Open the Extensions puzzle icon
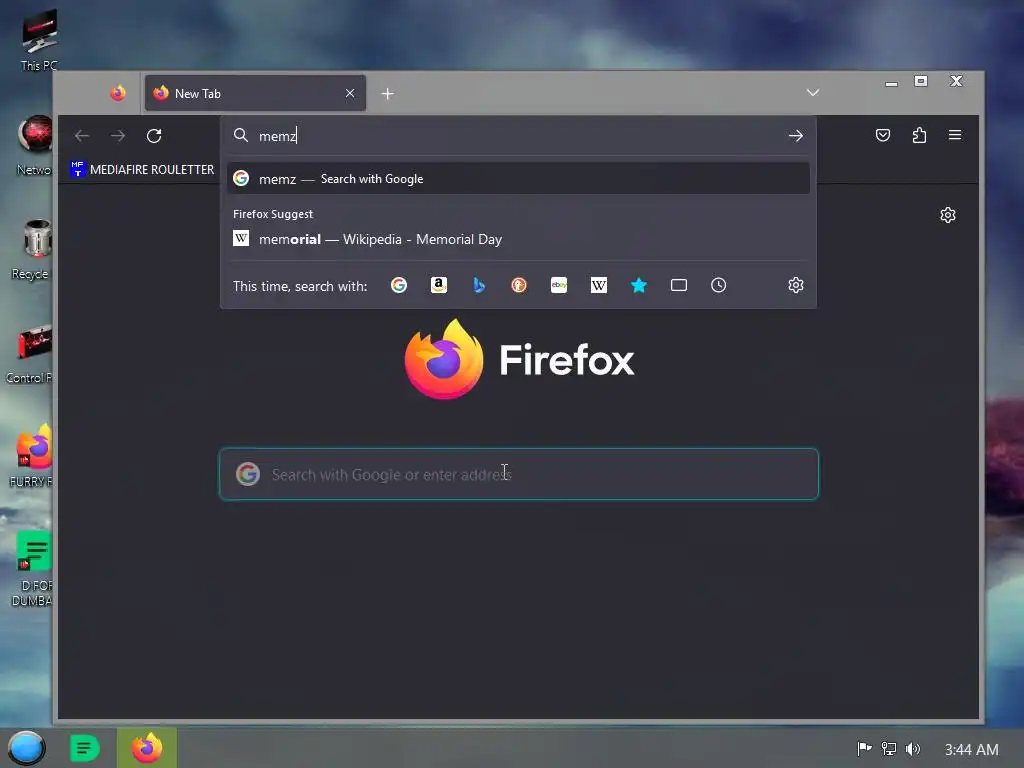 click(920, 135)
